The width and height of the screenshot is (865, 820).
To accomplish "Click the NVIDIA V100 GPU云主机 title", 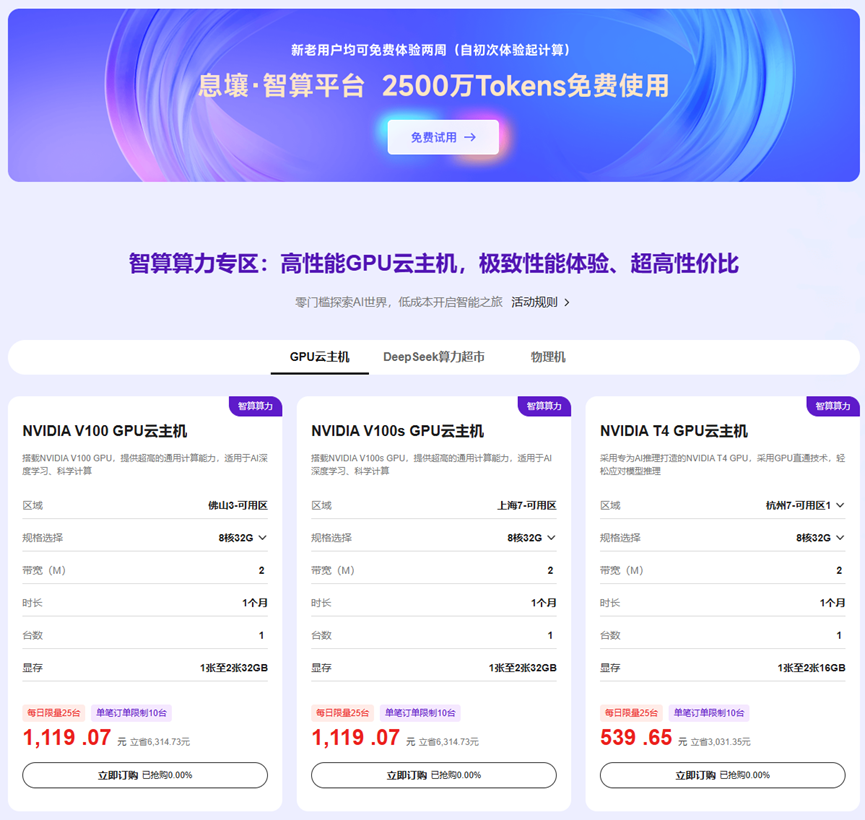I will [105, 431].
